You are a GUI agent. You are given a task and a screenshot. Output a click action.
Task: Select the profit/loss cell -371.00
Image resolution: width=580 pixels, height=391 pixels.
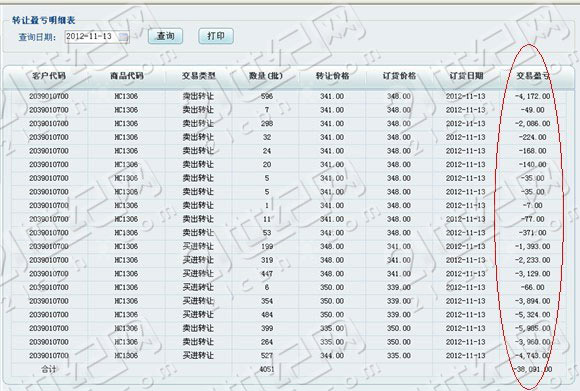pyautogui.click(x=533, y=233)
